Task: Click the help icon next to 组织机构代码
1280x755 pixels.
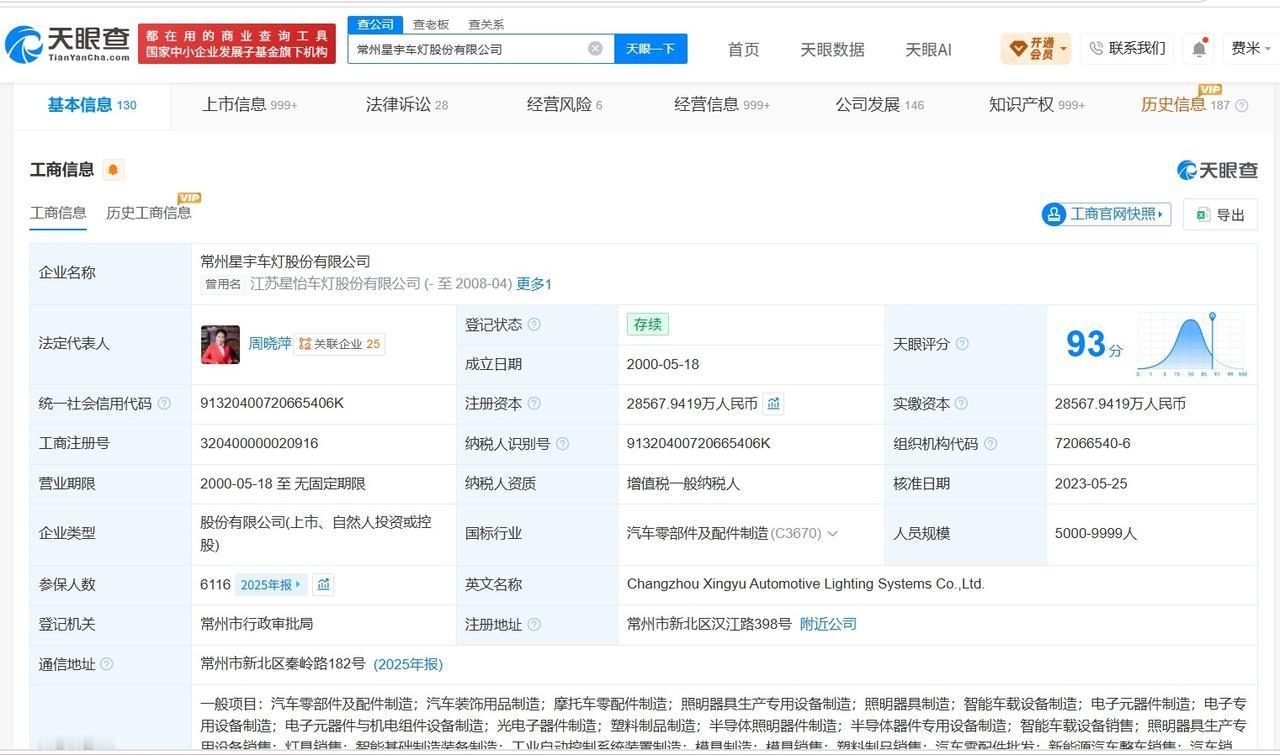Action: [990, 444]
